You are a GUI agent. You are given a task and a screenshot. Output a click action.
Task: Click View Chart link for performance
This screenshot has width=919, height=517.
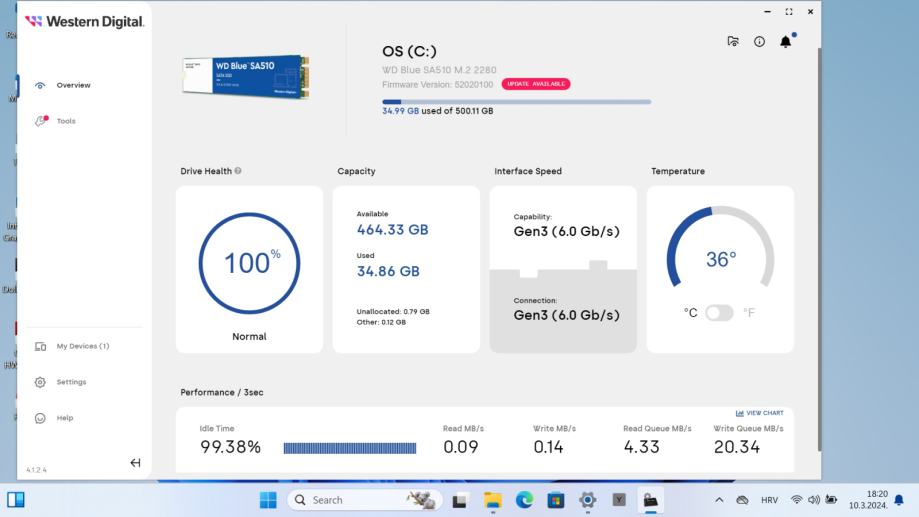[759, 413]
